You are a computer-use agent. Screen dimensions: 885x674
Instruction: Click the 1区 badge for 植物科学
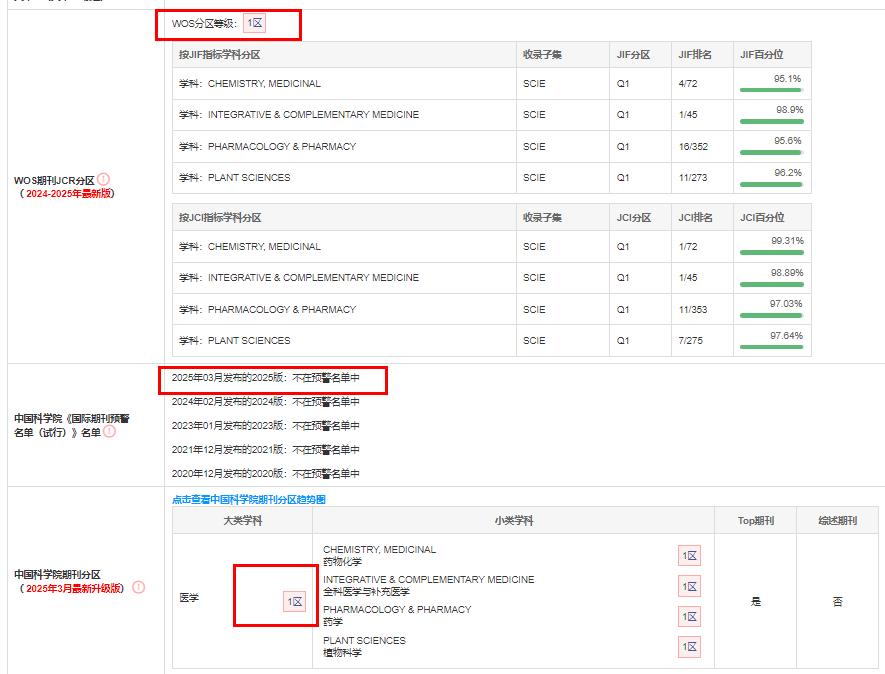point(689,647)
